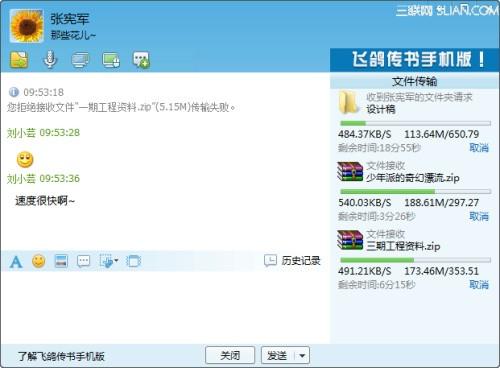Click the 关闭 close button
The height and width of the screenshot is (368, 500).
(x=230, y=355)
